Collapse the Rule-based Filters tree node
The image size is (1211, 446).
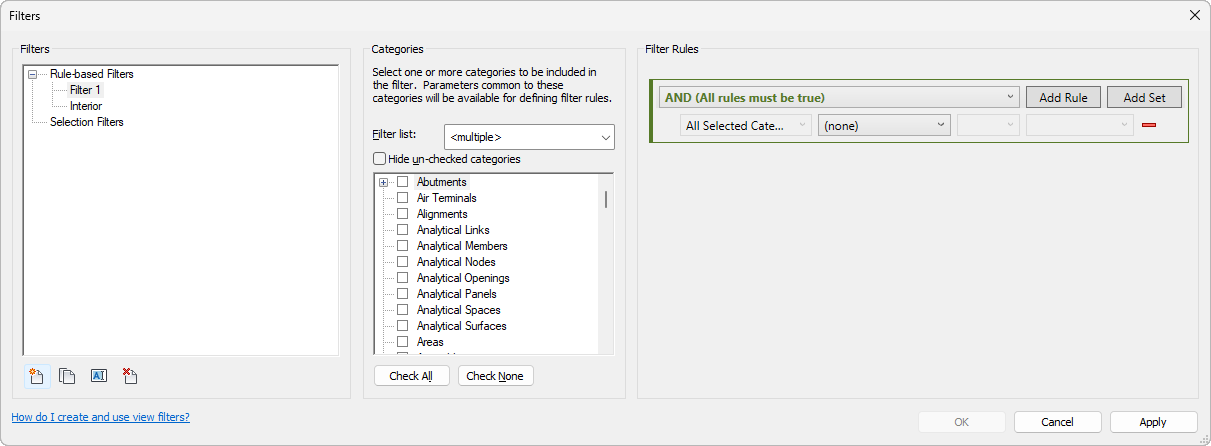click(33, 74)
